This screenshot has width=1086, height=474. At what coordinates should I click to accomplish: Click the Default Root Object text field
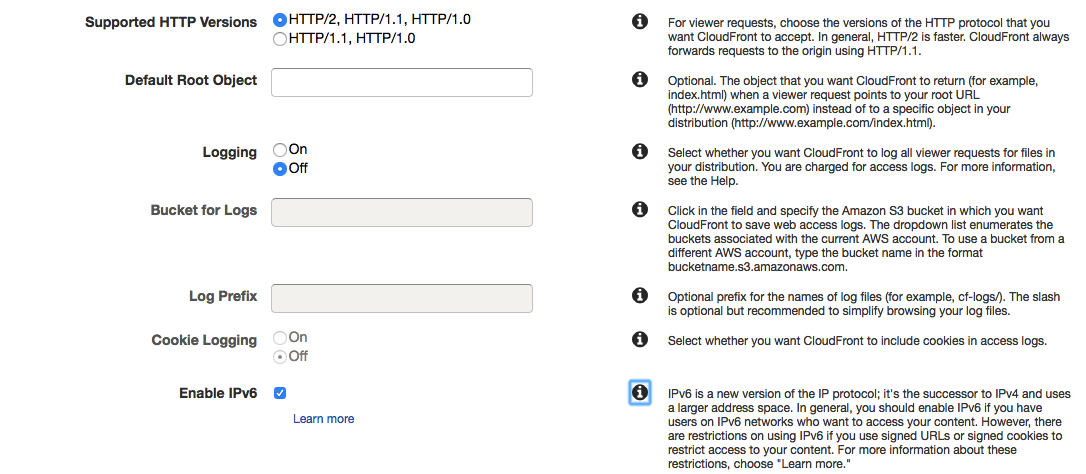pos(402,82)
